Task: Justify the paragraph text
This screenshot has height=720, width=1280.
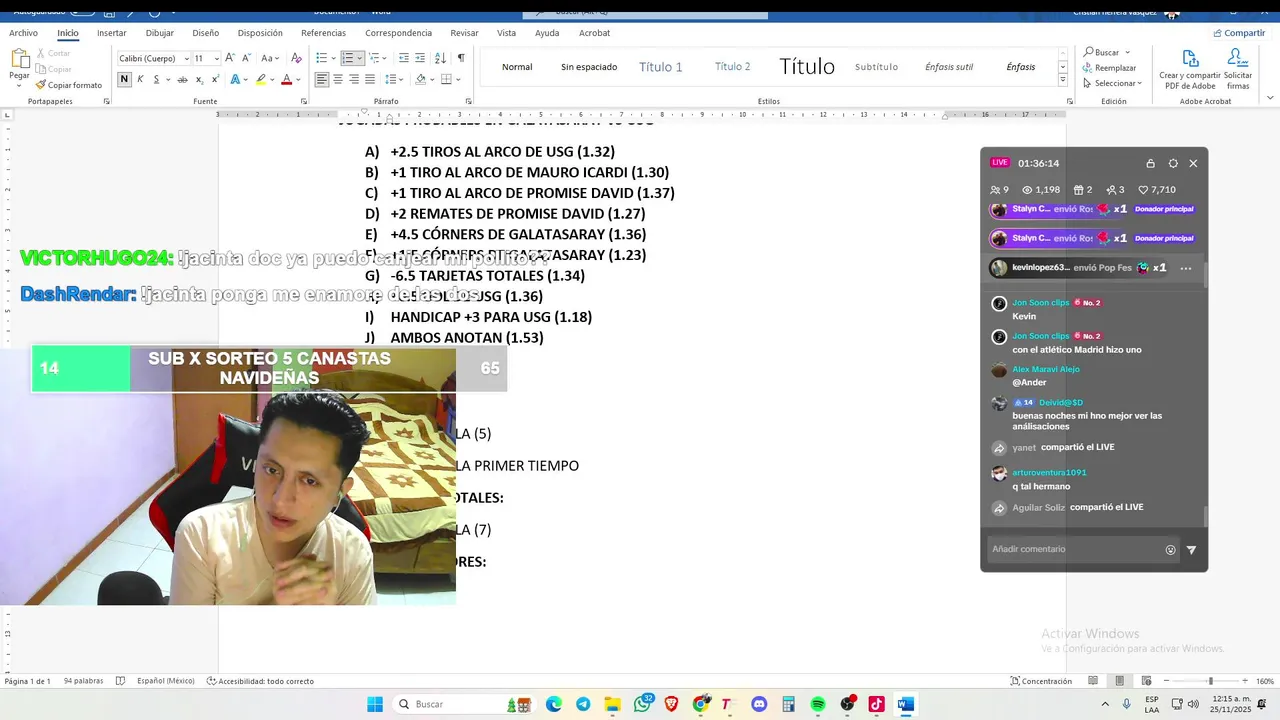Action: click(370, 79)
